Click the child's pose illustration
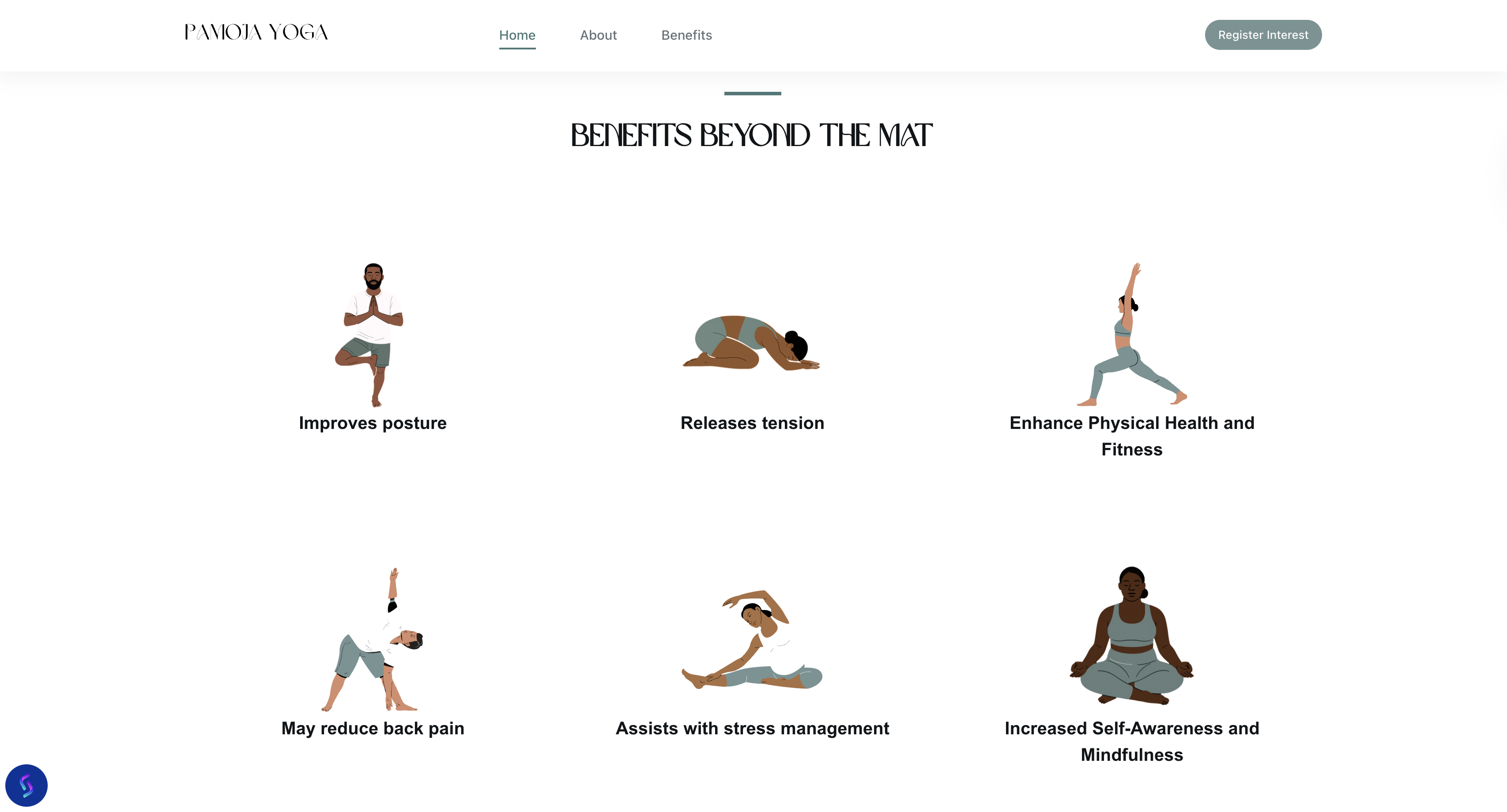1507x812 pixels. coord(752,342)
